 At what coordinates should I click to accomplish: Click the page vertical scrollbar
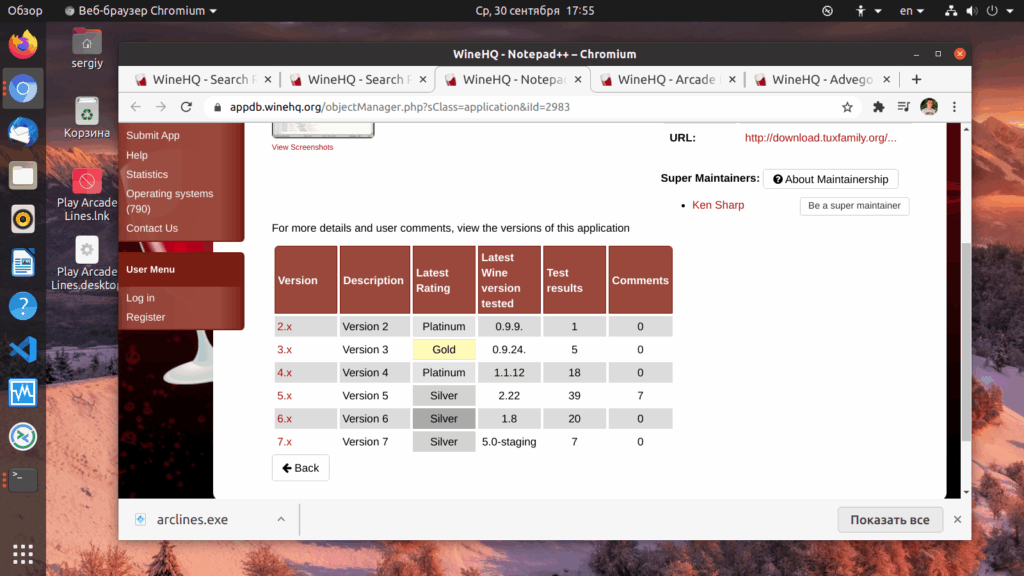(x=966, y=340)
